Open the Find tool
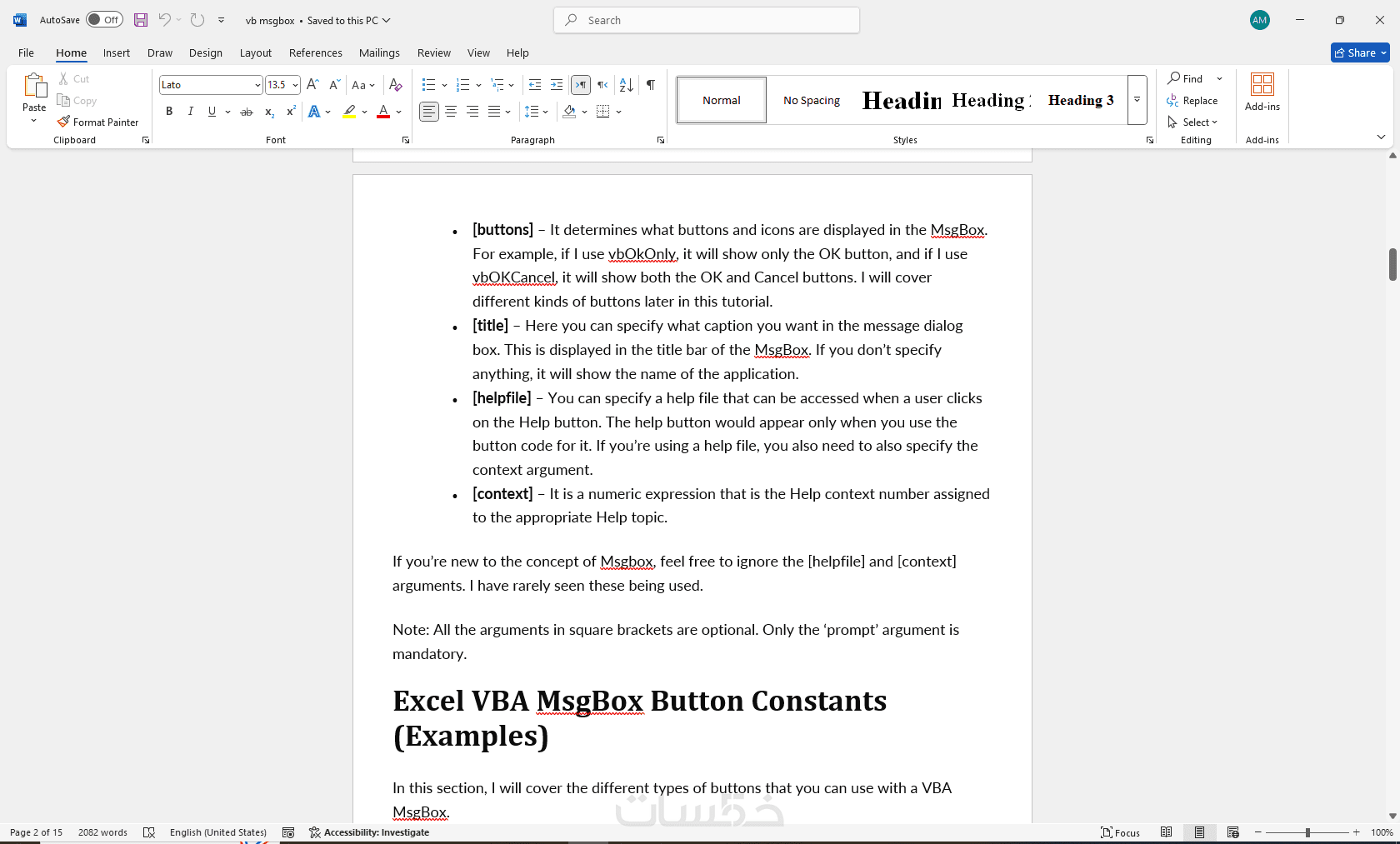The image size is (1400, 844). coord(1185,79)
